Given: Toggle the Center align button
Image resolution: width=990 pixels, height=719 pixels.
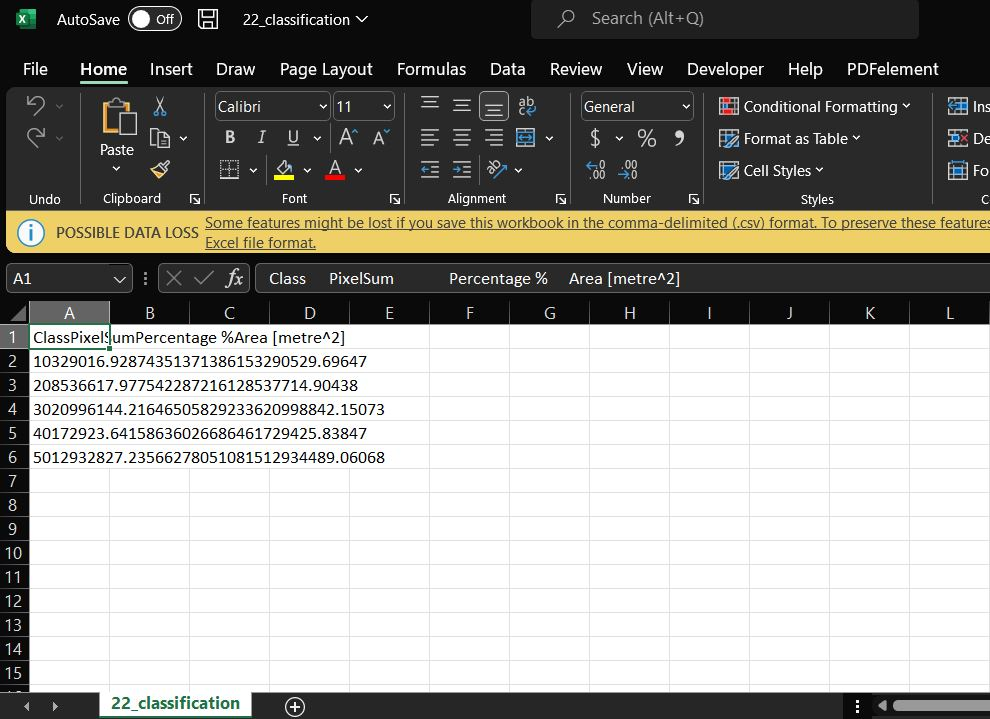Looking at the screenshot, I should pos(461,138).
